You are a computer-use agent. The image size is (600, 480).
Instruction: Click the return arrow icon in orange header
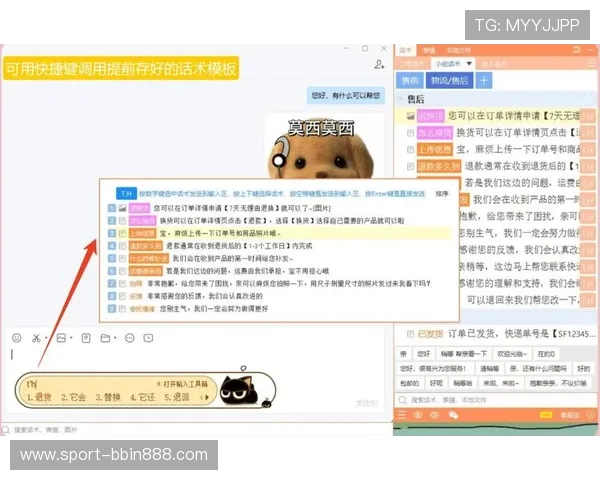click(x=577, y=50)
